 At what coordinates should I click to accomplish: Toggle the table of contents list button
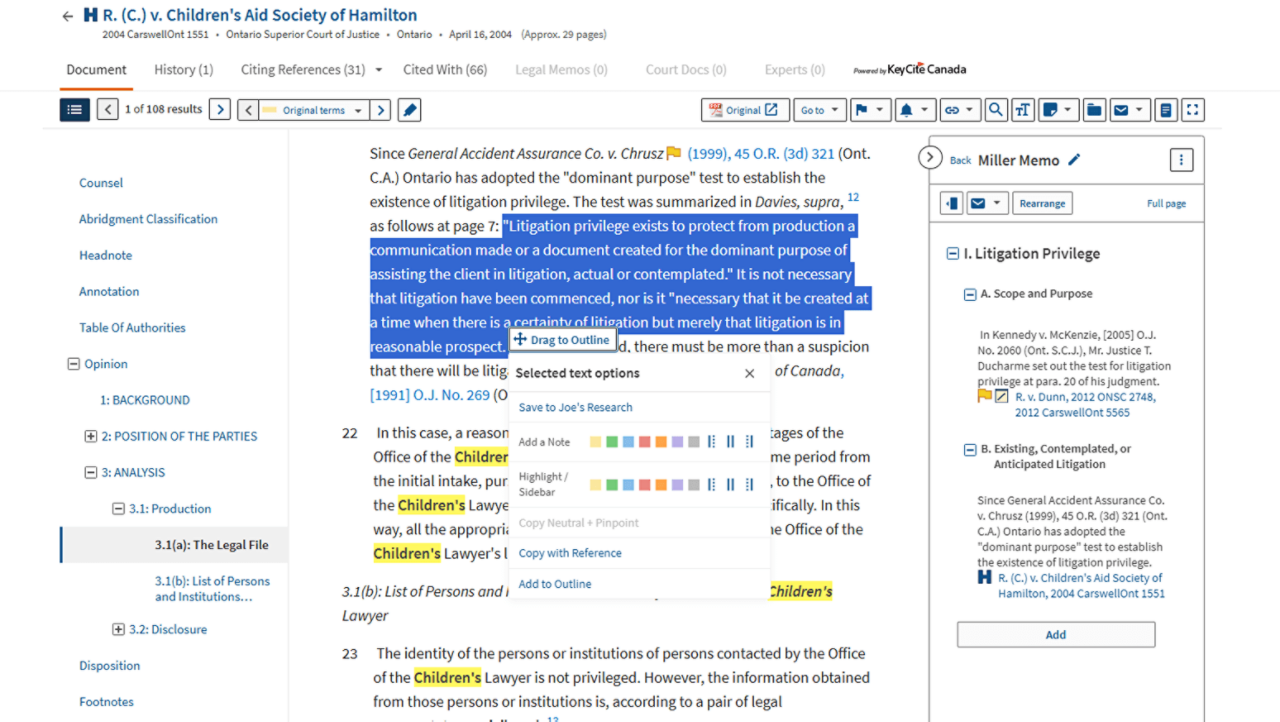tap(74, 110)
